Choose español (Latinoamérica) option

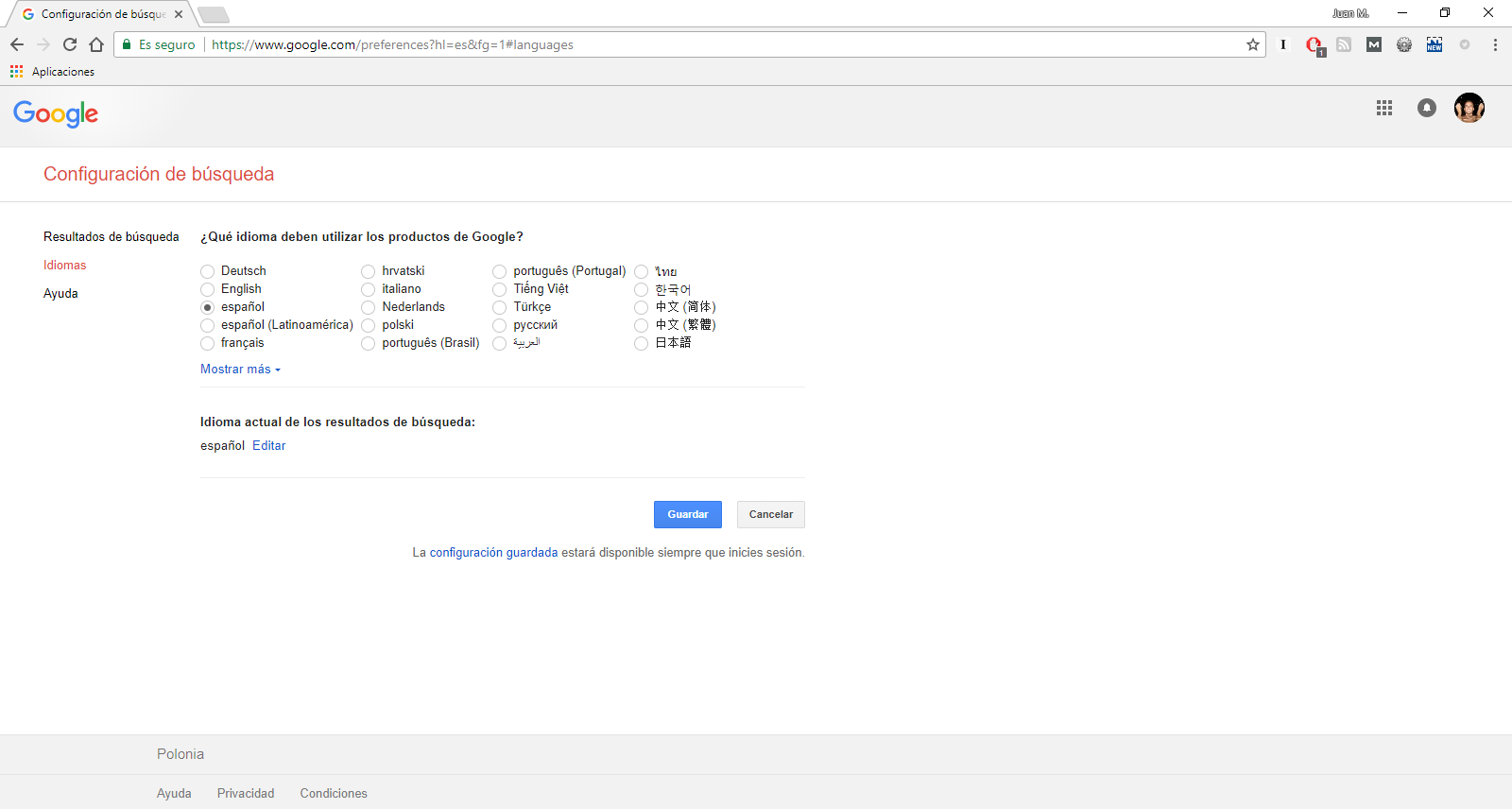click(208, 326)
